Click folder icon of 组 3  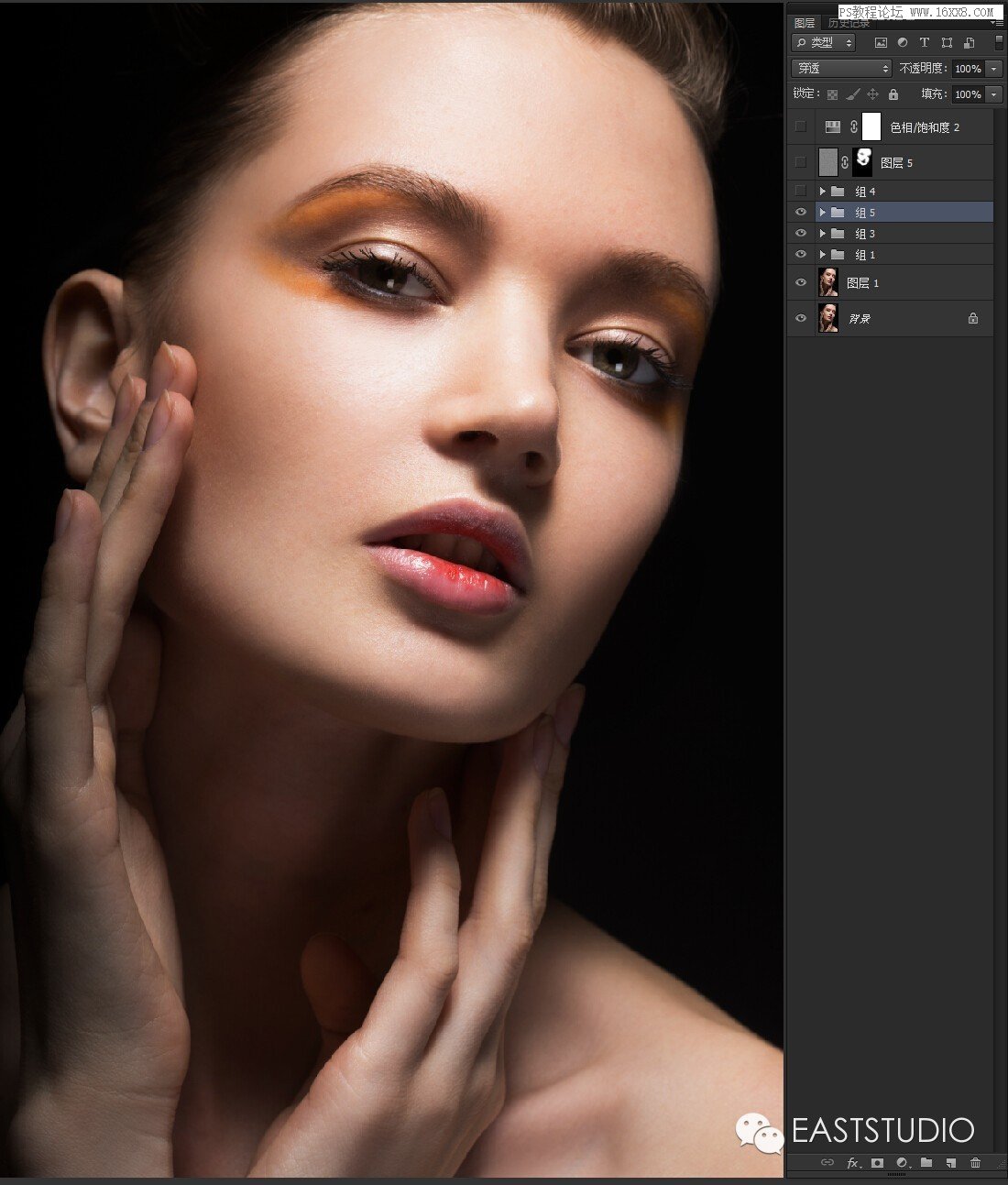838,234
